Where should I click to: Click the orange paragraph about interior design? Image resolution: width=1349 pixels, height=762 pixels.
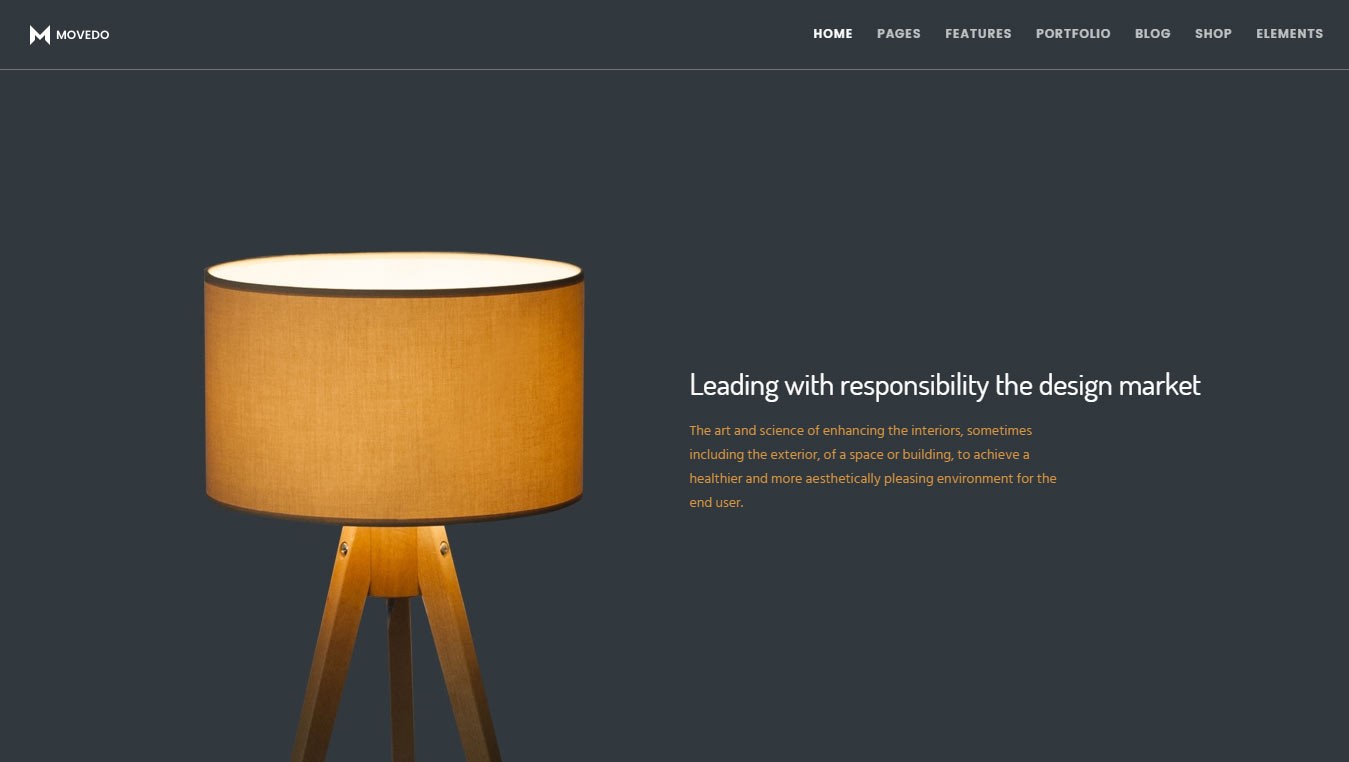(873, 467)
